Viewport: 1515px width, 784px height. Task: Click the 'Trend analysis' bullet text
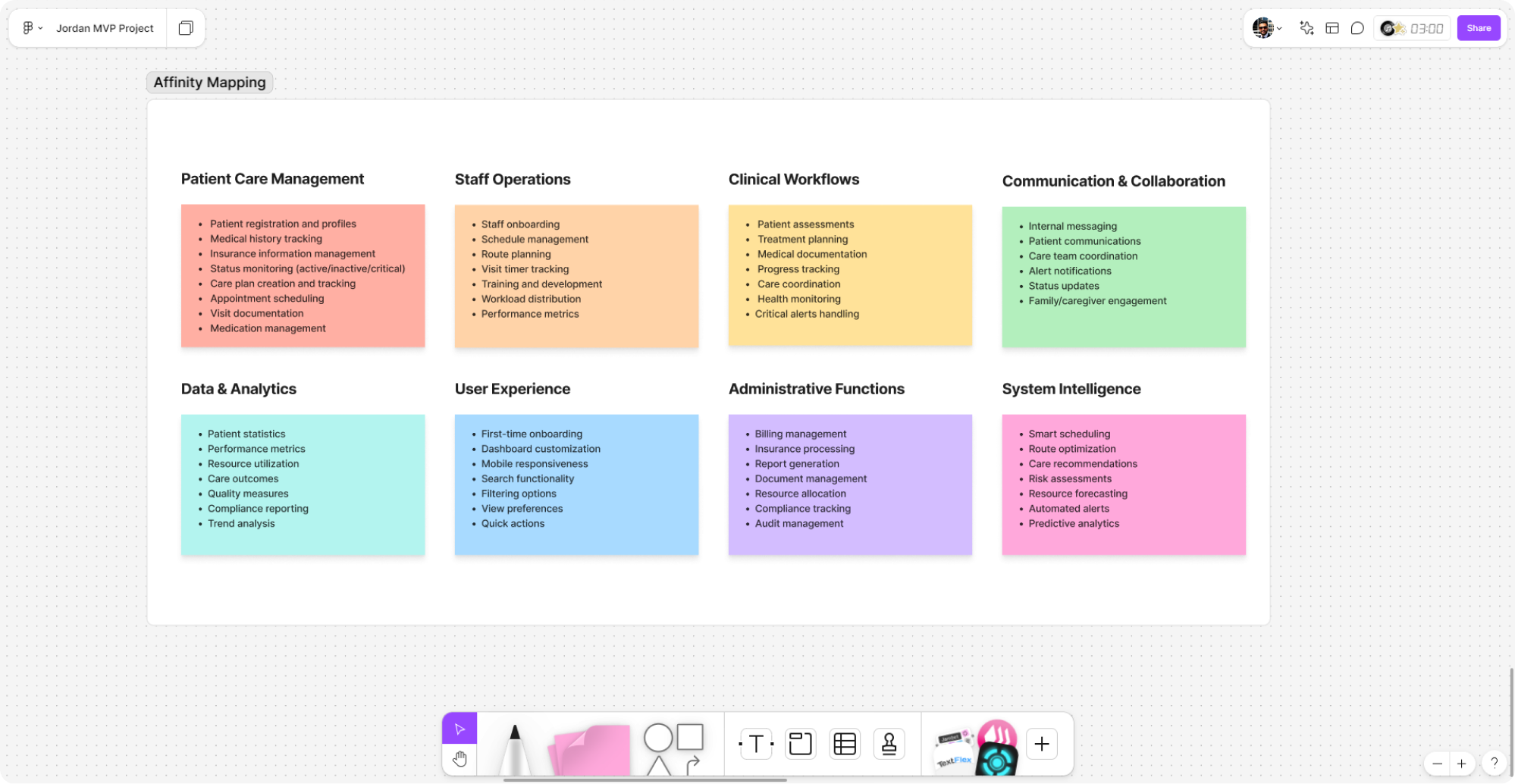point(241,524)
